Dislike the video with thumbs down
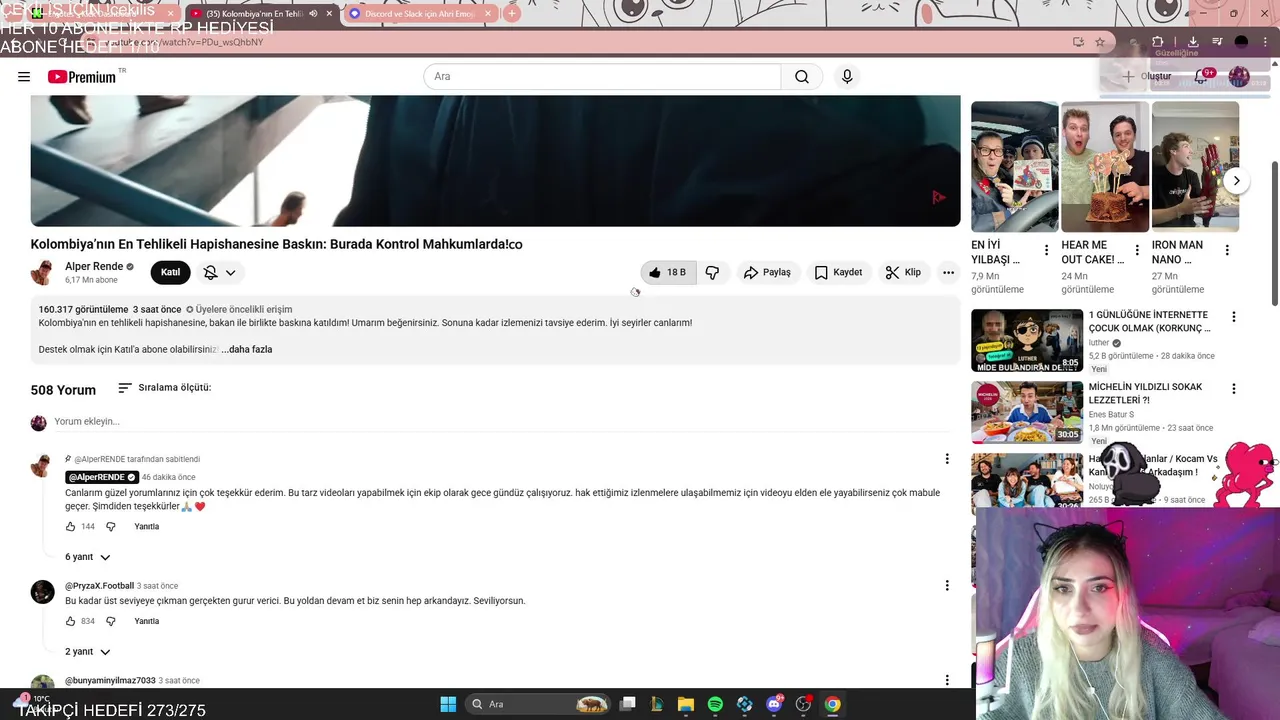 [712, 272]
